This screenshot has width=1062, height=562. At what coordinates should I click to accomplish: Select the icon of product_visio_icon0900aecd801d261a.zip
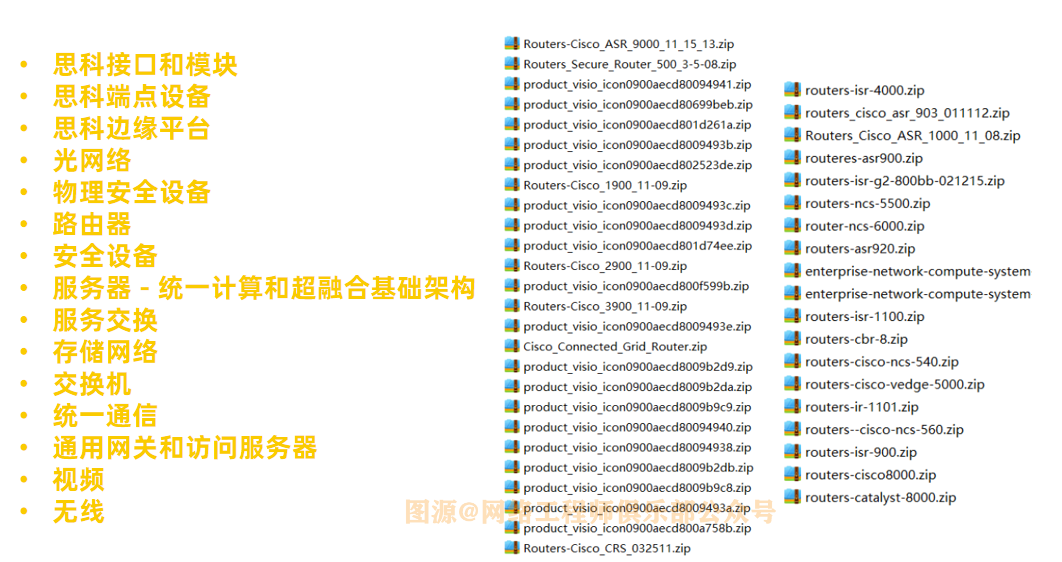(512, 125)
